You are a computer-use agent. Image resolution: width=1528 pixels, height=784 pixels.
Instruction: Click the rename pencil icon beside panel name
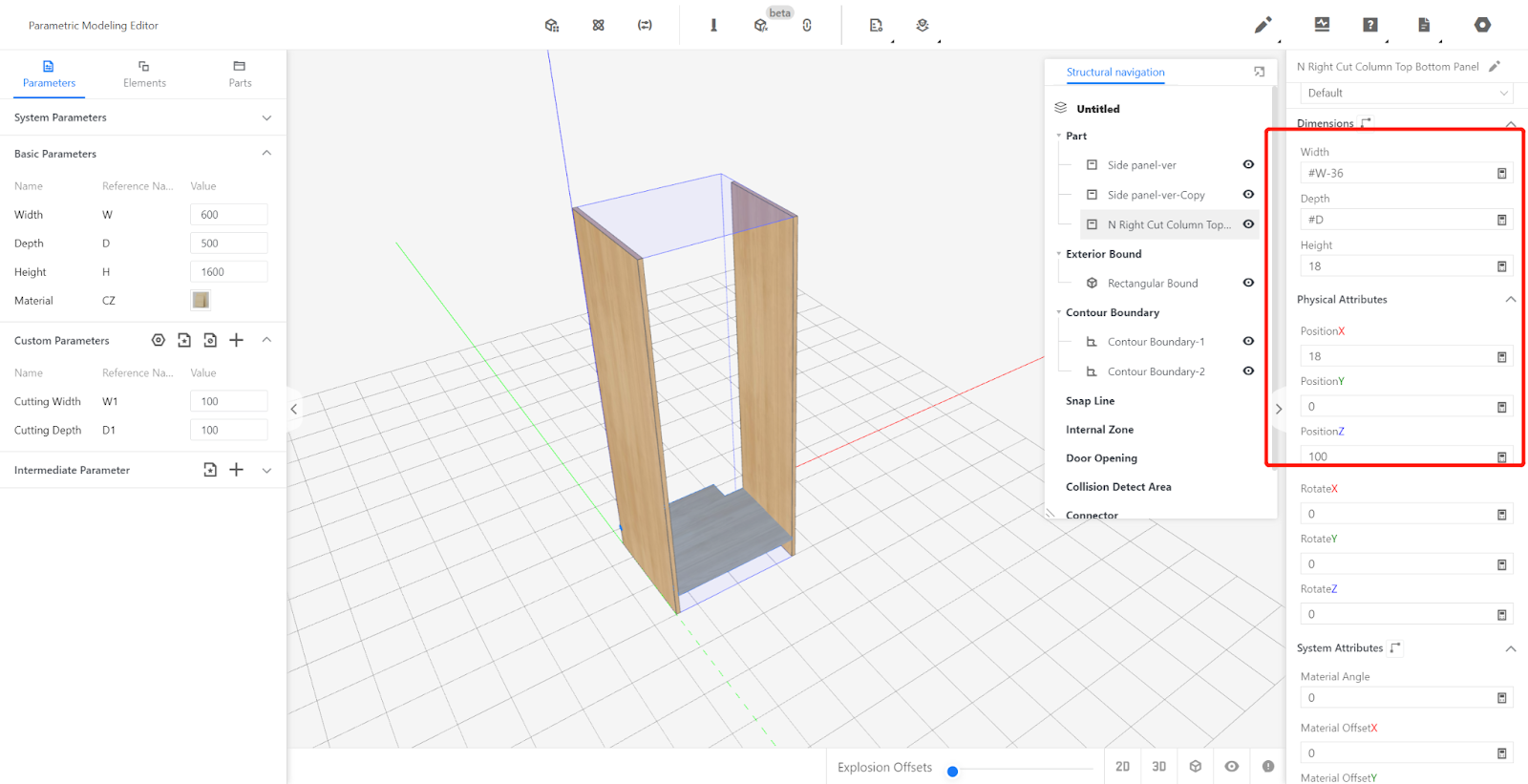1495,66
